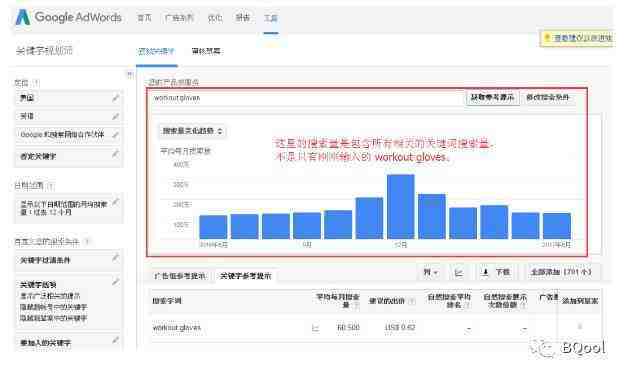Click the help icon beside custom search filters heading

(87, 241)
